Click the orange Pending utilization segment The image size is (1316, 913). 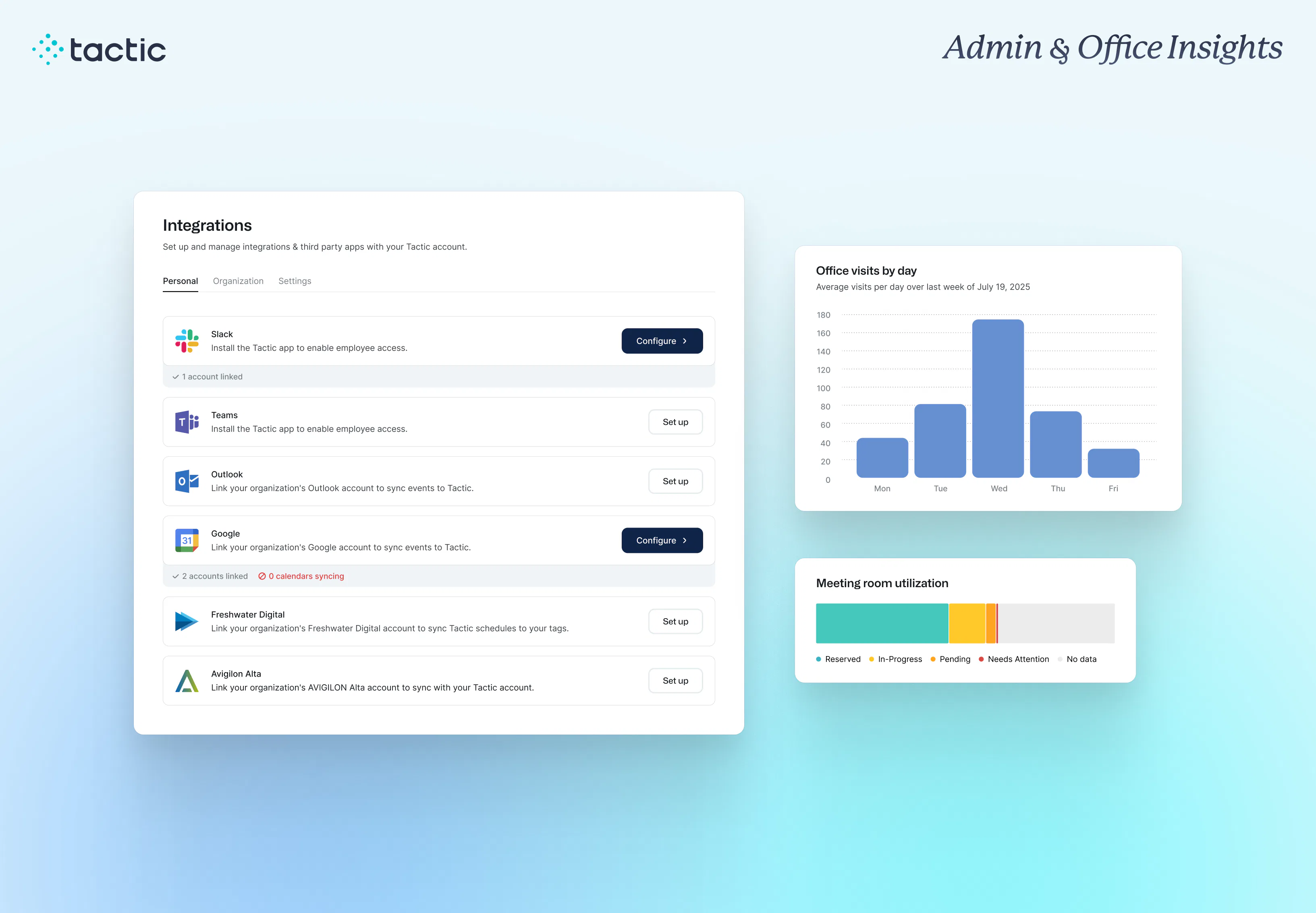click(991, 623)
